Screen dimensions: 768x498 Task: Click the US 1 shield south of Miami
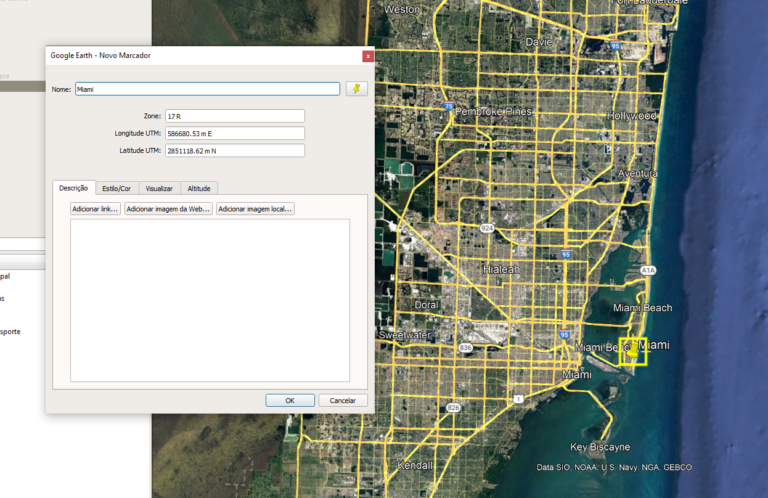pyautogui.click(x=518, y=399)
